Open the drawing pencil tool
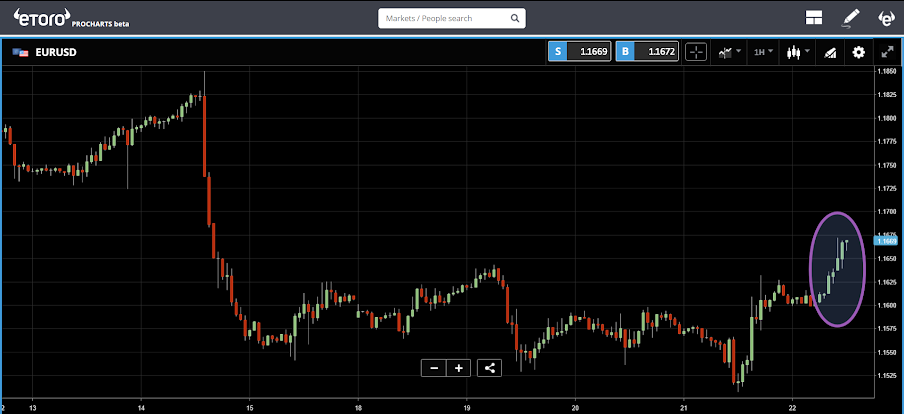Viewport: 904px width, 414px height. 850,18
